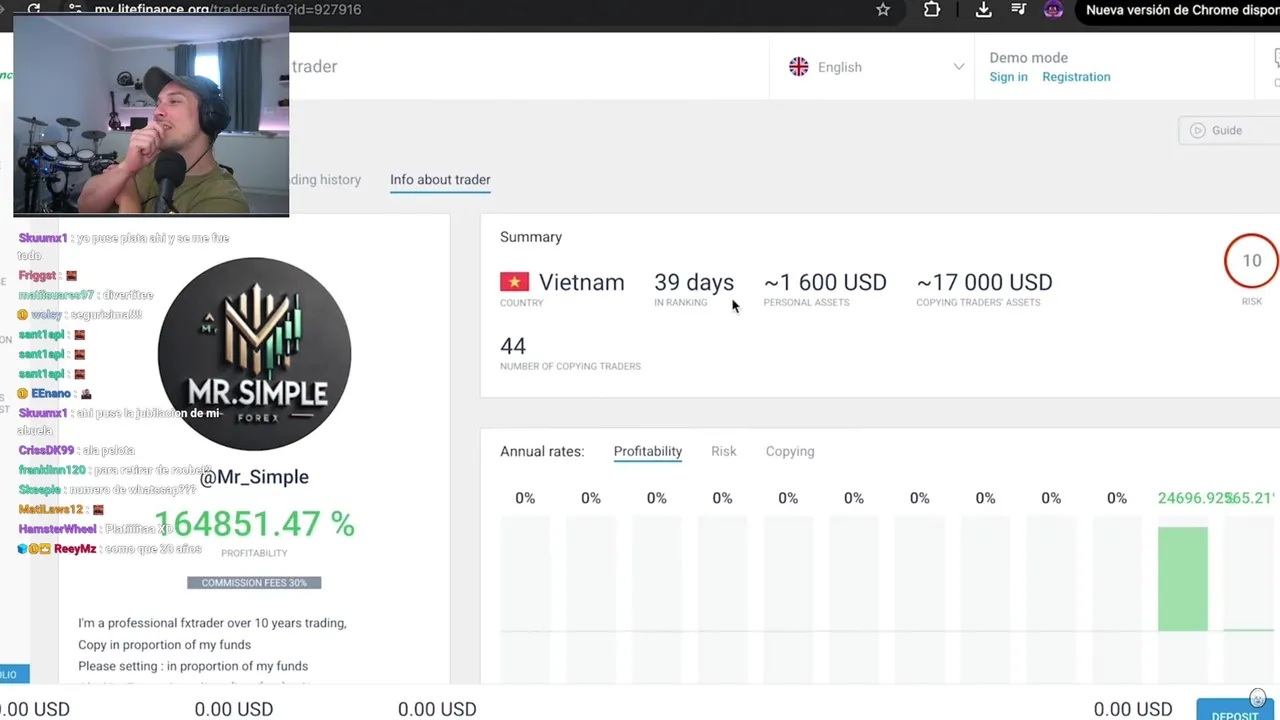The image size is (1280, 720).
Task: Open the Chrome downloads icon
Action: [x=984, y=9]
